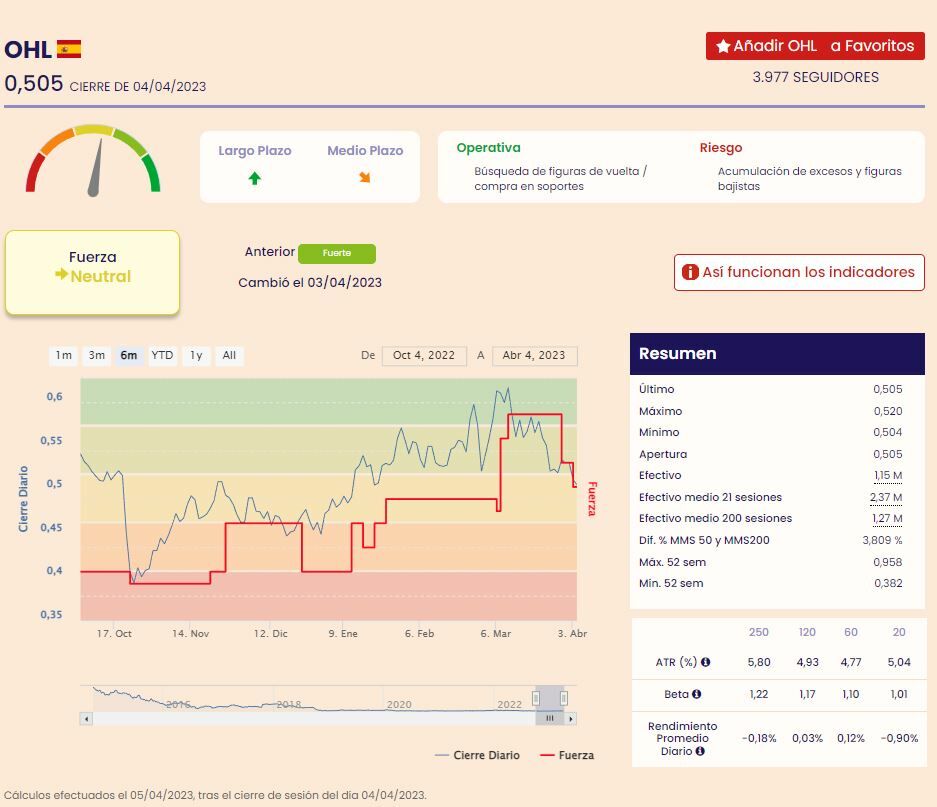Click the right handle of the navigator range

pyautogui.click(x=564, y=698)
